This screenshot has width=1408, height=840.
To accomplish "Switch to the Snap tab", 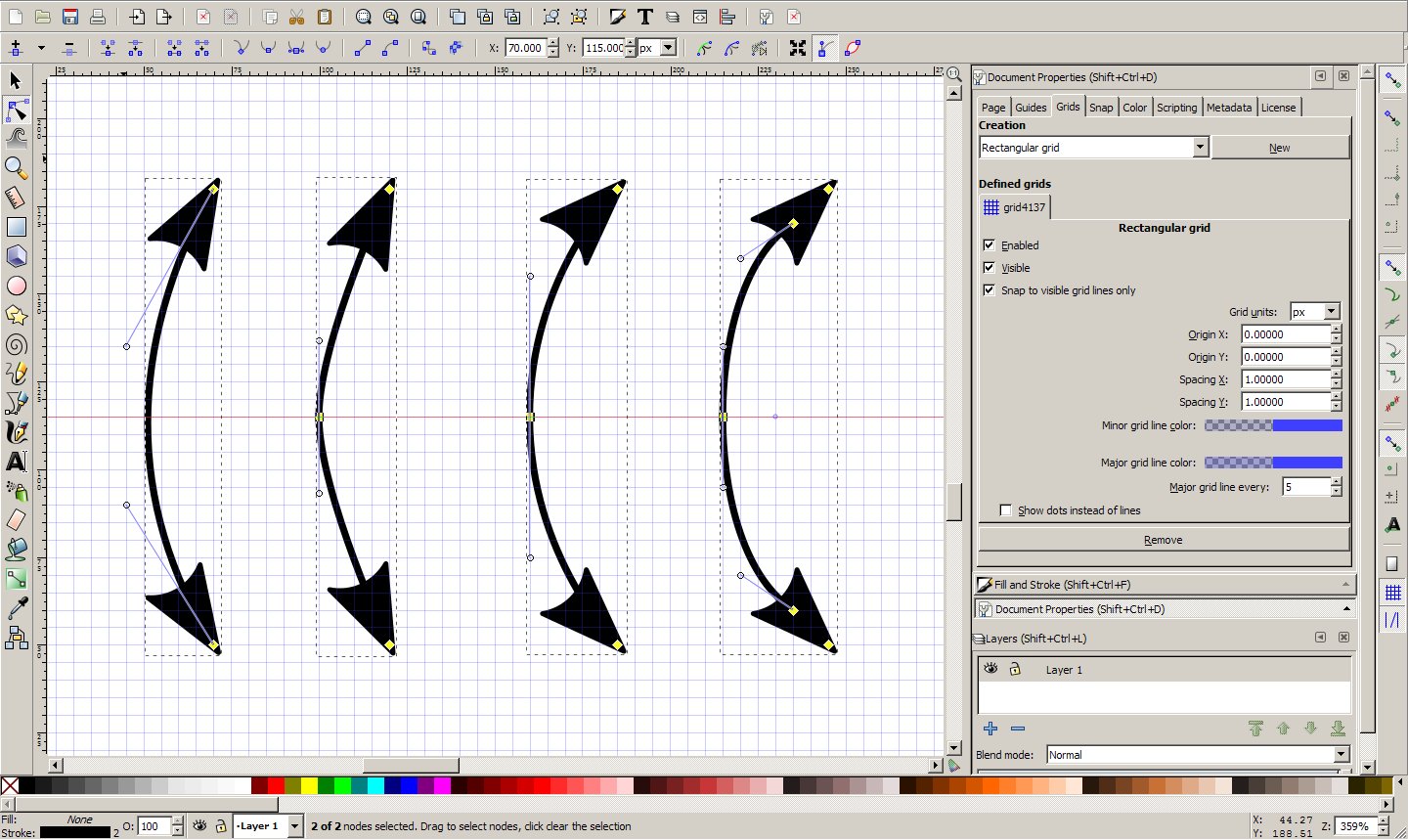I will click(x=1101, y=108).
